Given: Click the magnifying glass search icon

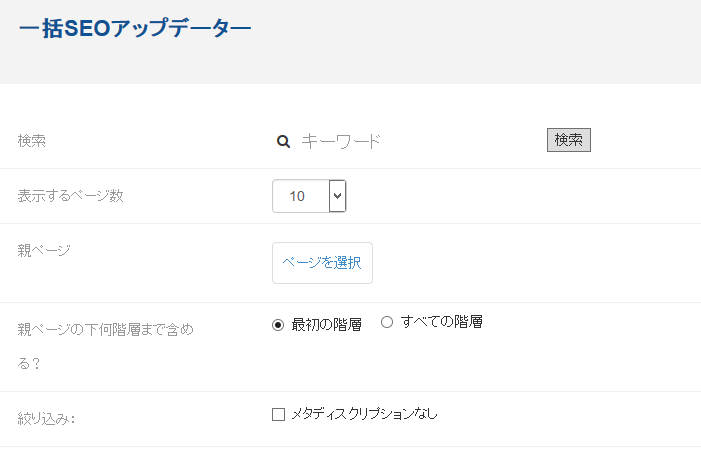Looking at the screenshot, I should click(x=283, y=142).
